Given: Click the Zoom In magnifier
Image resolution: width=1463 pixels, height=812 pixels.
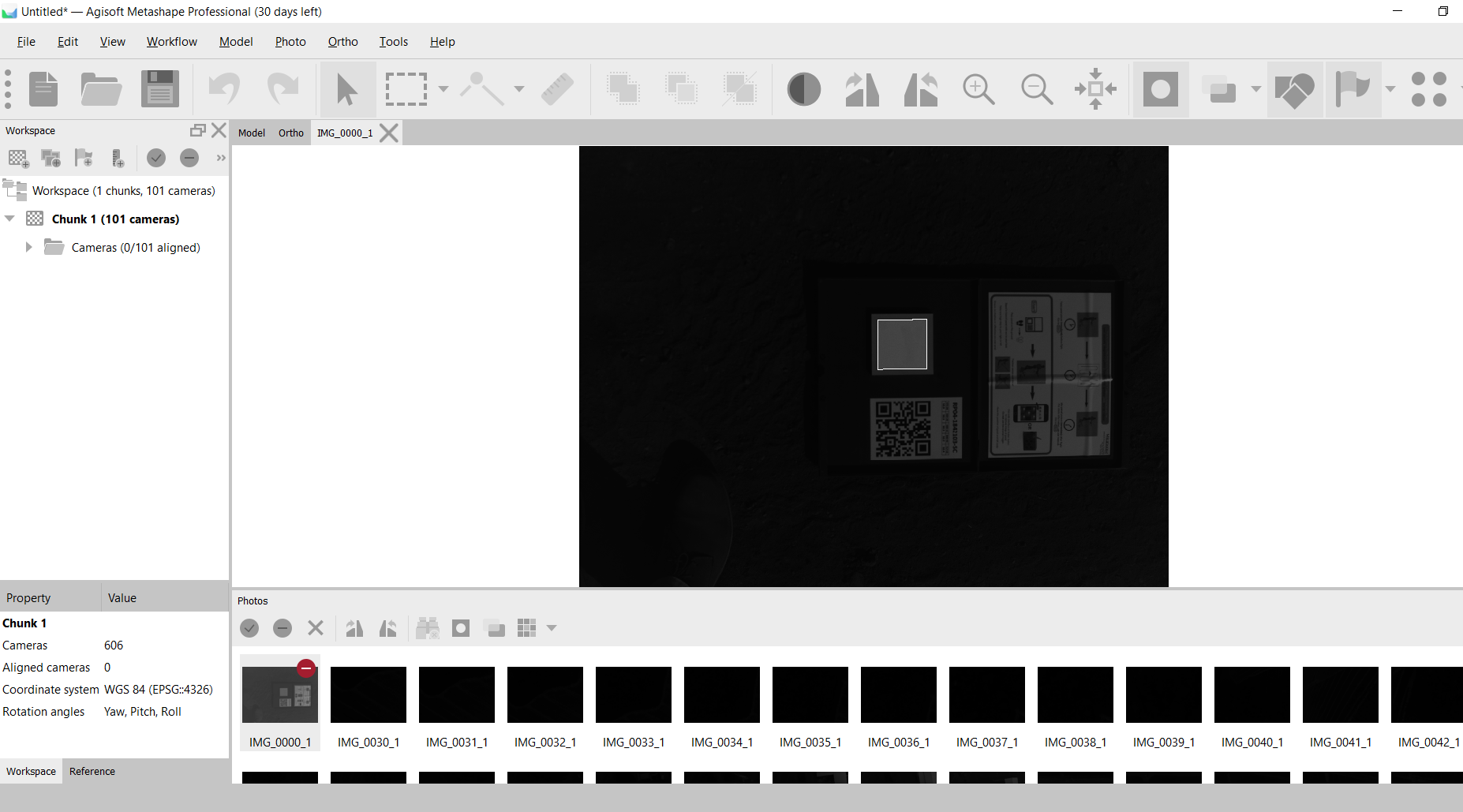Looking at the screenshot, I should 978,88.
